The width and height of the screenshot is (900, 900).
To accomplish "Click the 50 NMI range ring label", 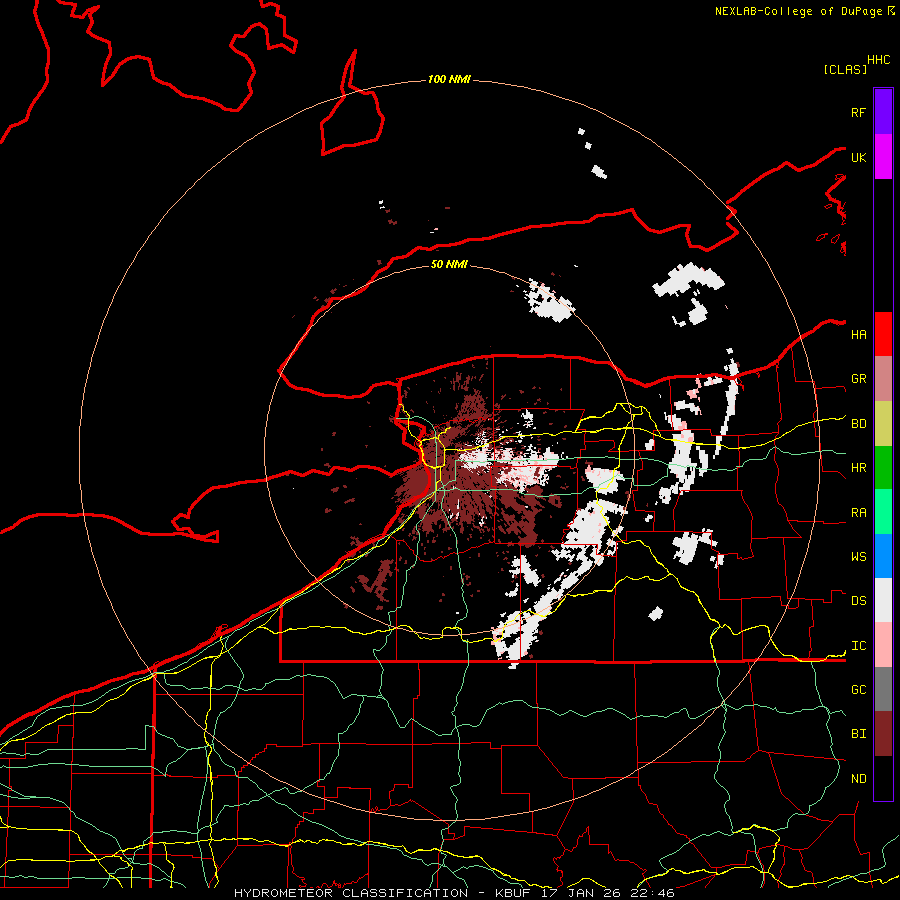I will (x=449, y=264).
